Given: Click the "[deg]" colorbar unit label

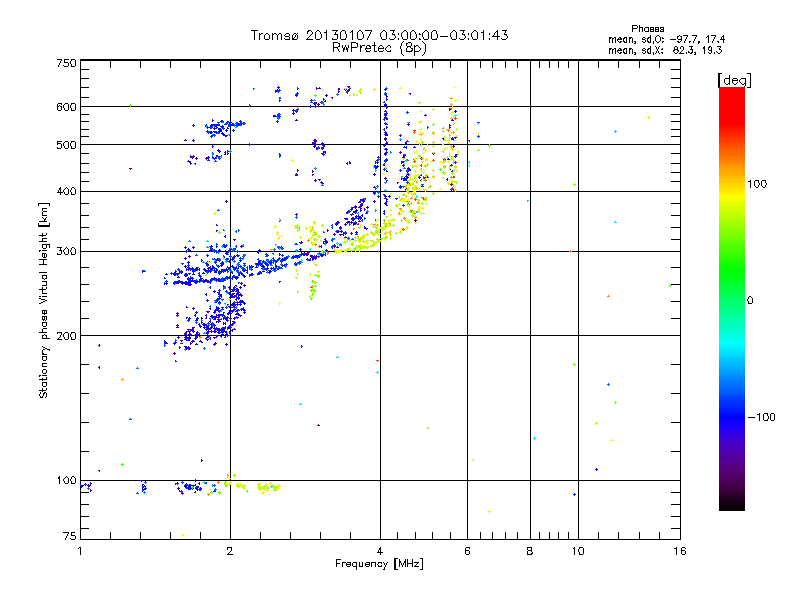Looking at the screenshot, I should [x=734, y=80].
